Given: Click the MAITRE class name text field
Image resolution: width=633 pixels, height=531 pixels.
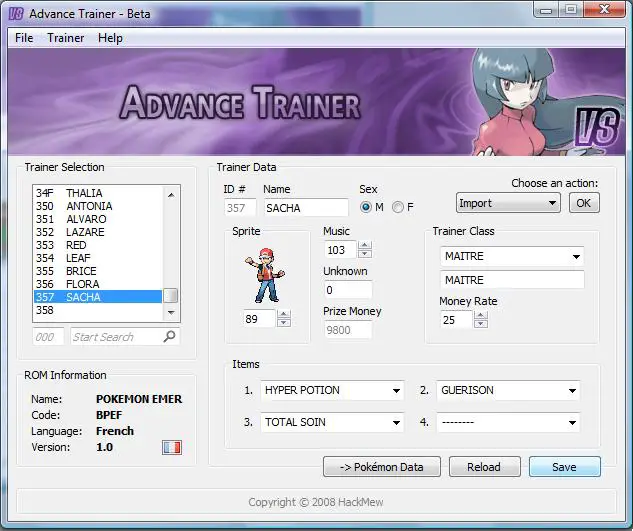Looking at the screenshot, I should coord(512,280).
